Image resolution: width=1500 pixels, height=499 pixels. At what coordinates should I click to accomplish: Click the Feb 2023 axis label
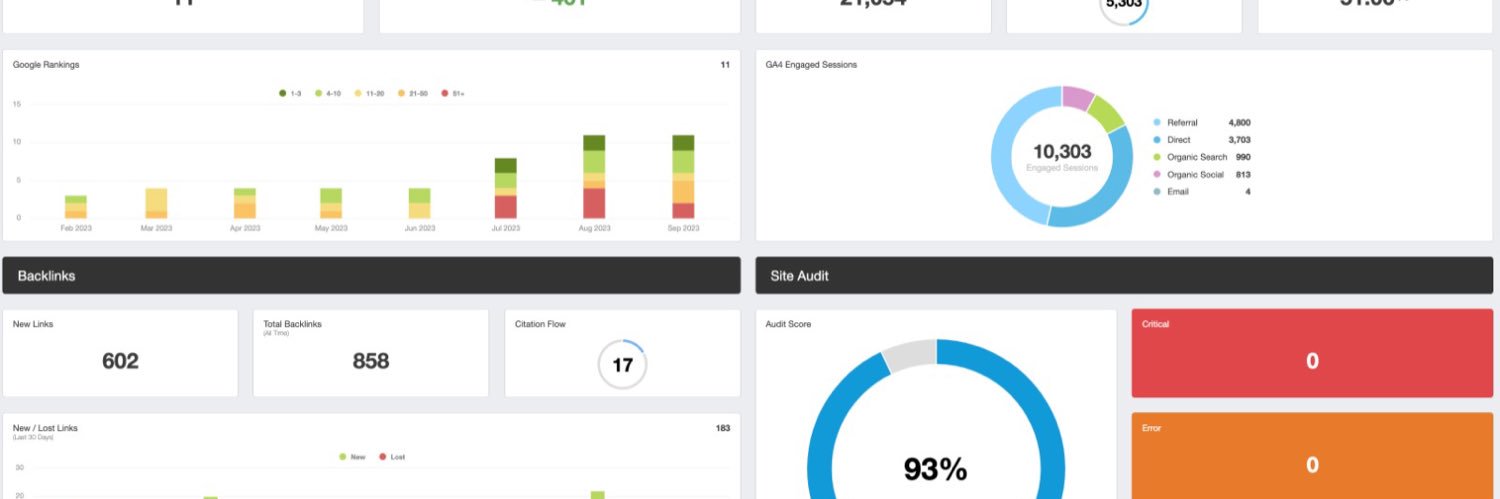click(76, 228)
